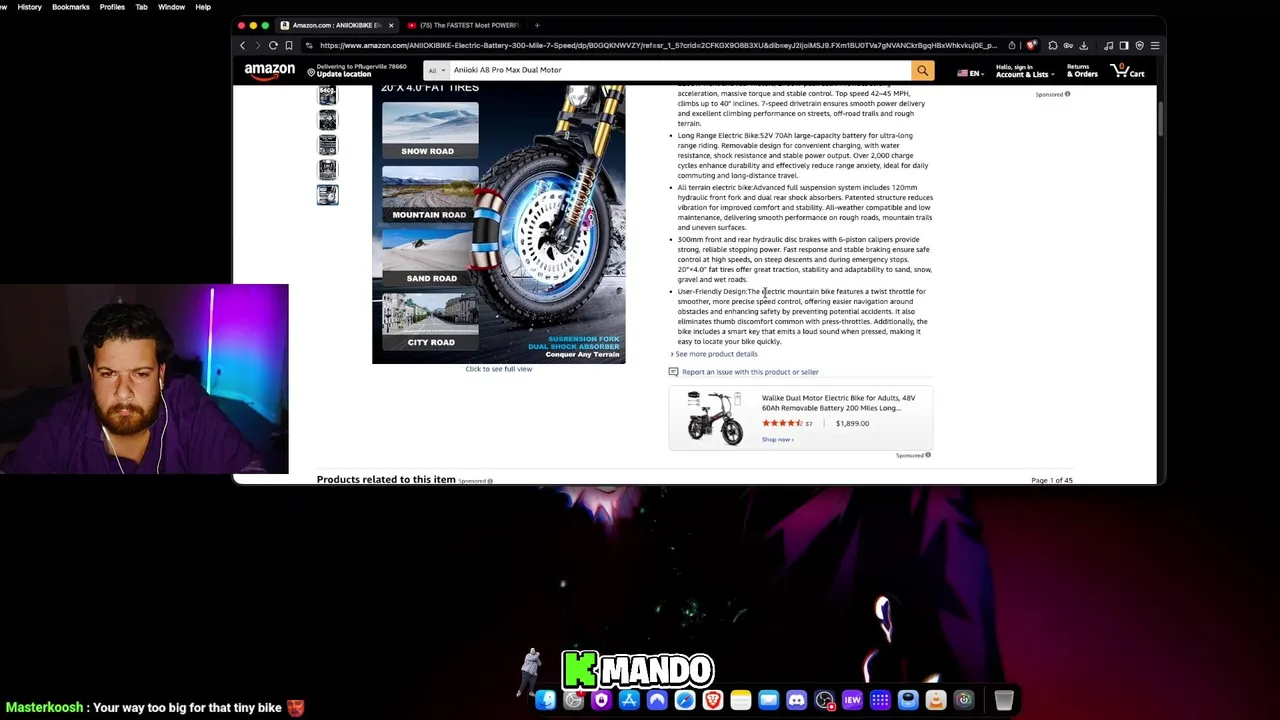Open the Trash in the dock
Image resolution: width=1280 pixels, height=720 pixels.
(1004, 700)
